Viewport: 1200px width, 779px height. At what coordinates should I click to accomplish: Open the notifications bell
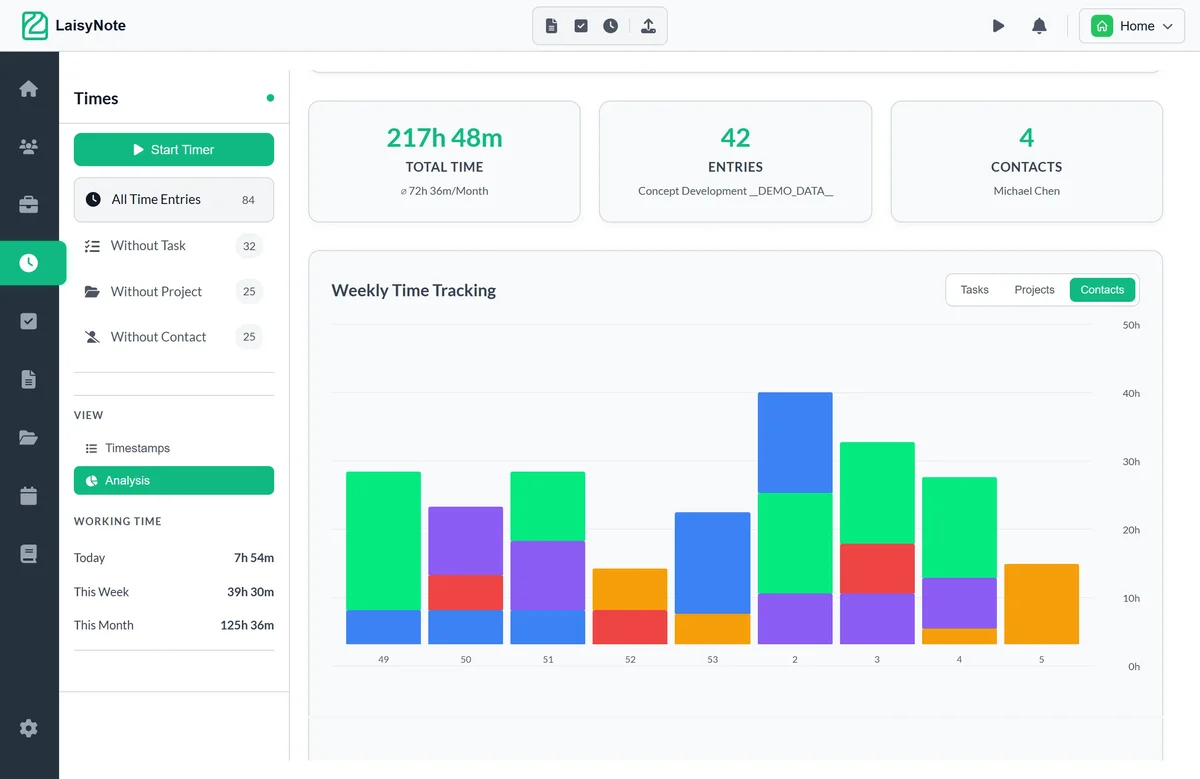point(1039,25)
